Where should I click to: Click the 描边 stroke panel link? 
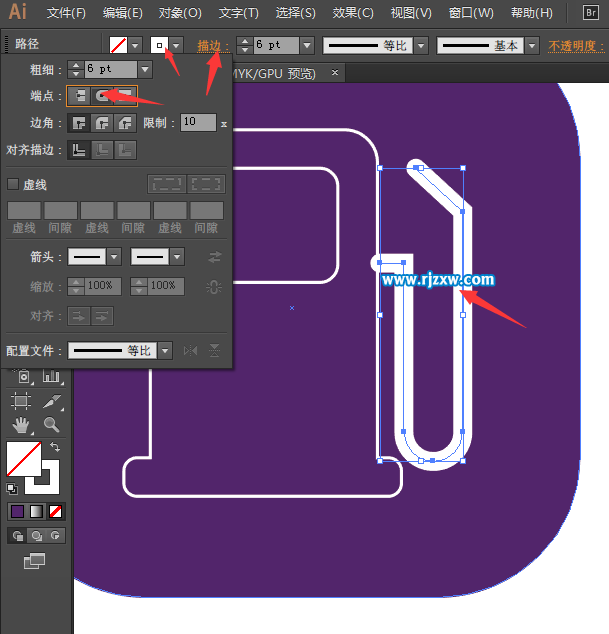pyautogui.click(x=213, y=46)
